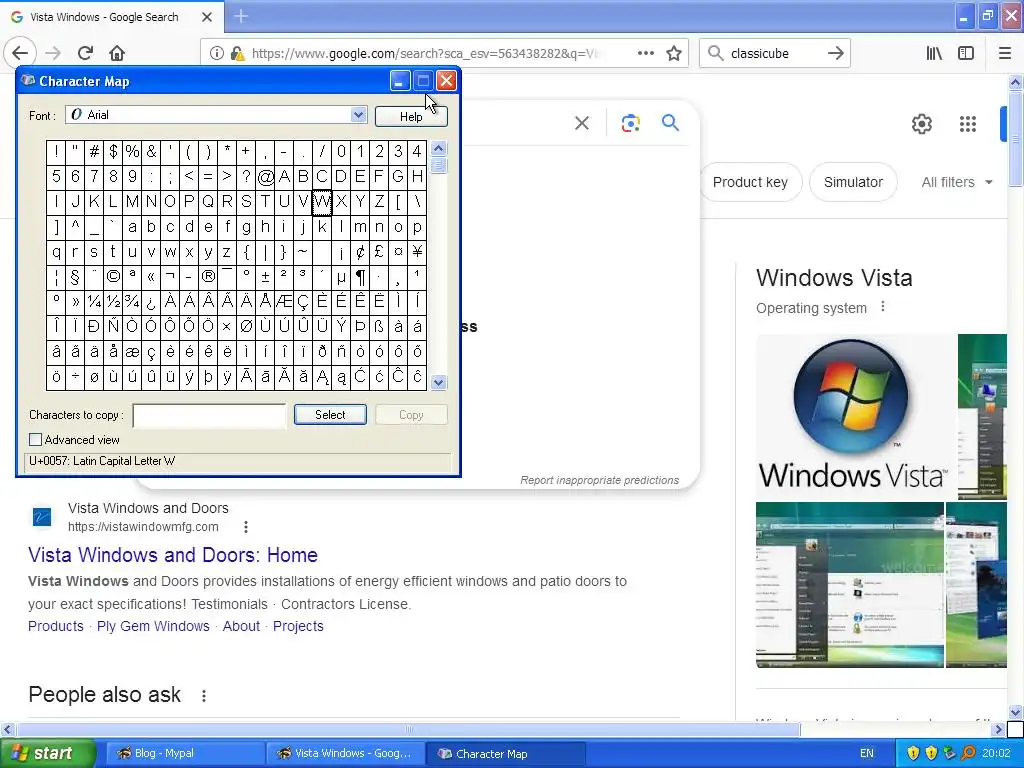Screen dimensions: 1024x768
Task: Clear the Google search box with X
Action: [582, 123]
